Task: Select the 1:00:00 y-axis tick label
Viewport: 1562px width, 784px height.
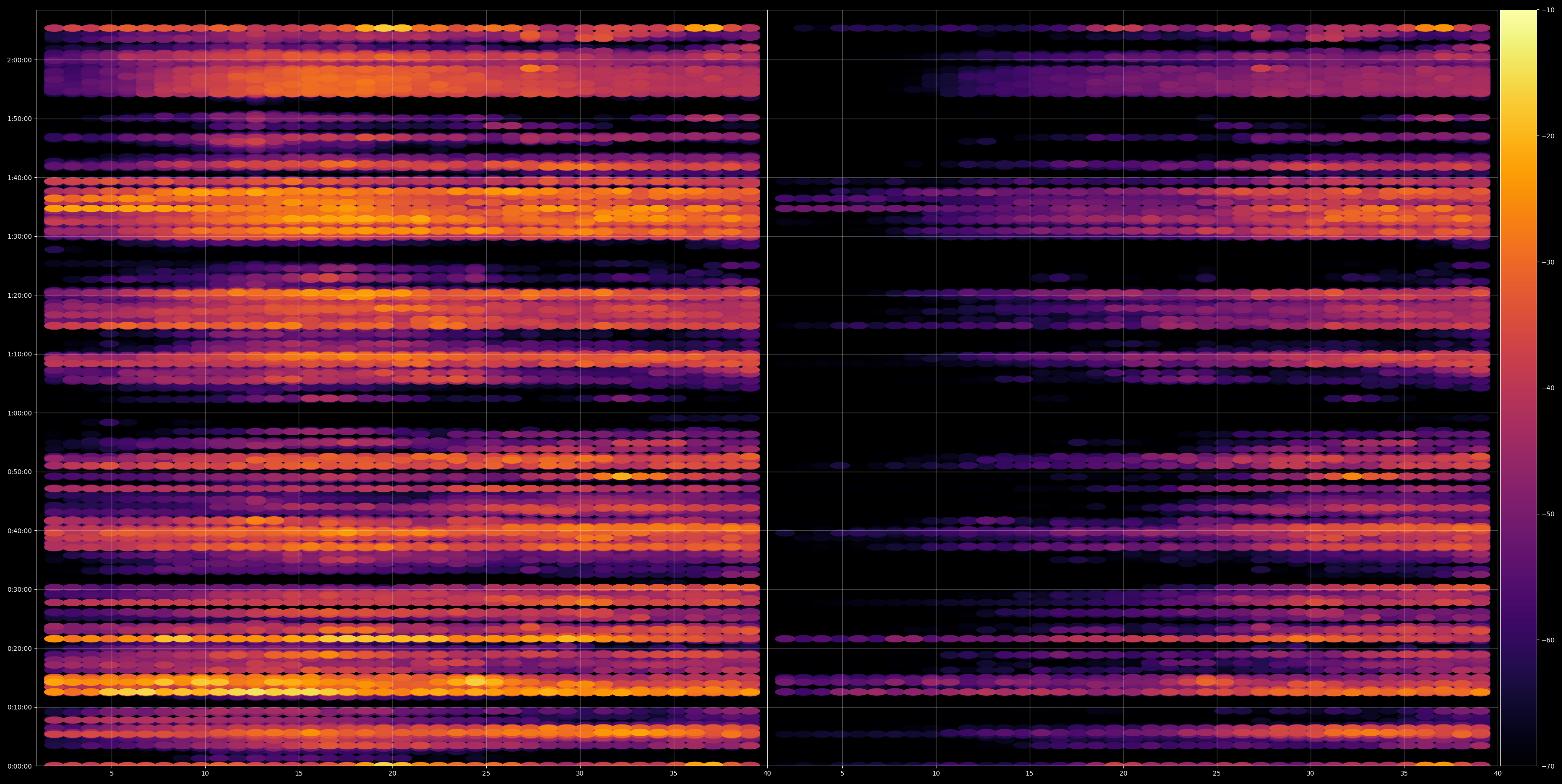Action: coord(19,413)
